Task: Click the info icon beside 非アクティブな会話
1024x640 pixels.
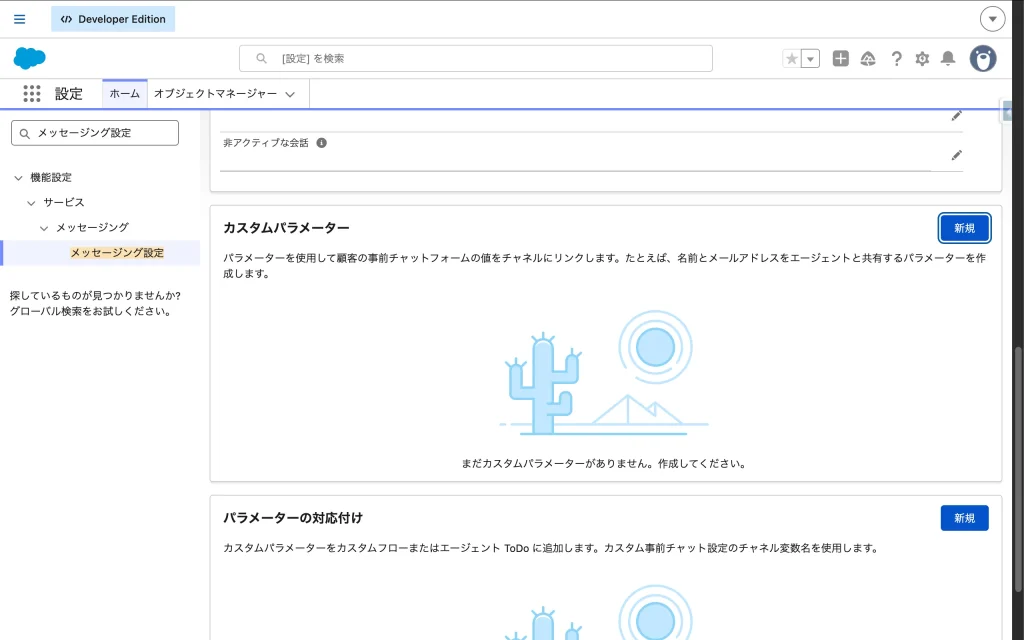Action: coord(322,143)
